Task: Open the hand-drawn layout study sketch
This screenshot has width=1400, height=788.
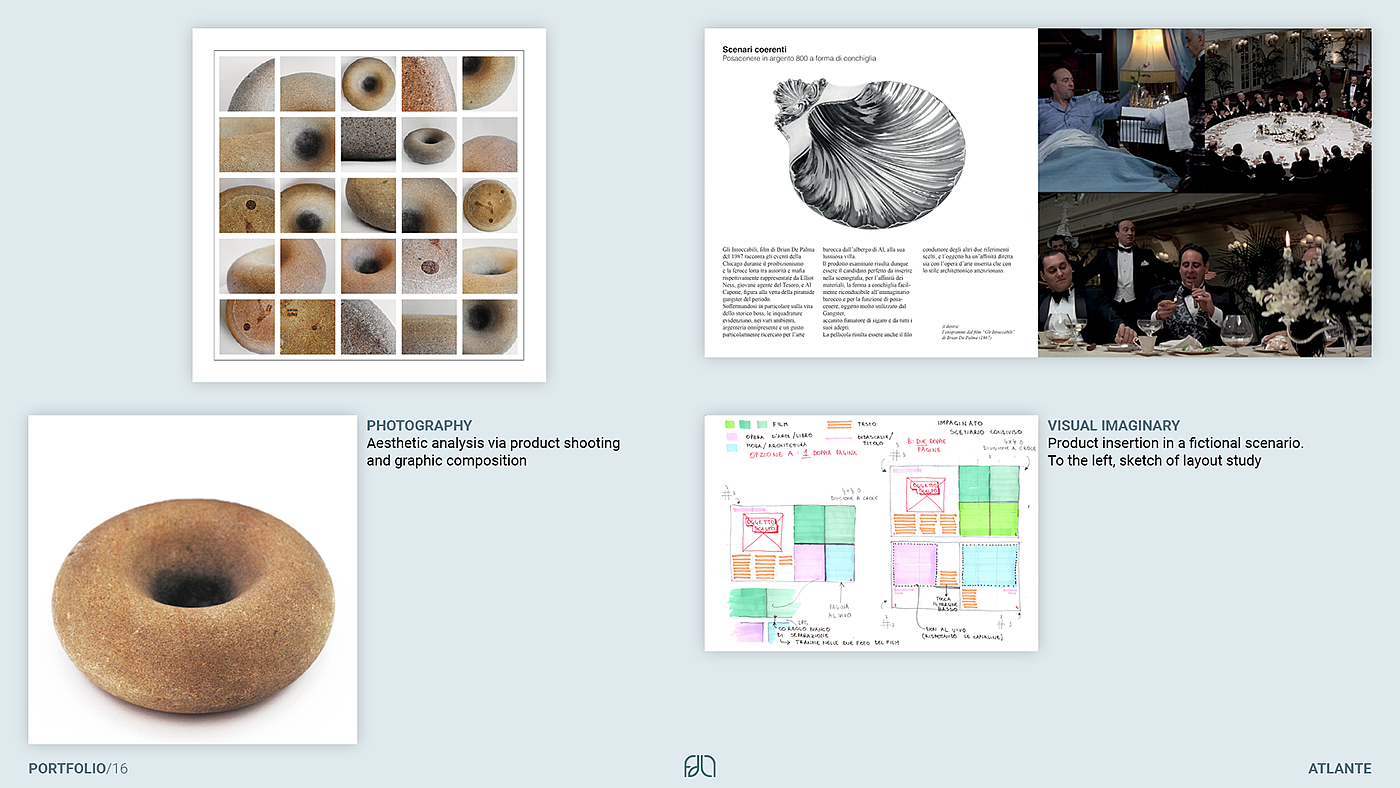Action: pos(871,533)
